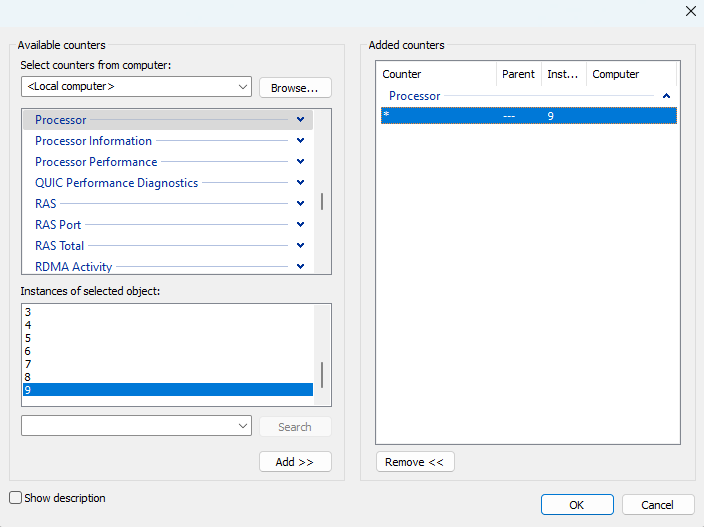Close the Add Counters dialog
Screen dimensions: 704x527
click(x=690, y=11)
